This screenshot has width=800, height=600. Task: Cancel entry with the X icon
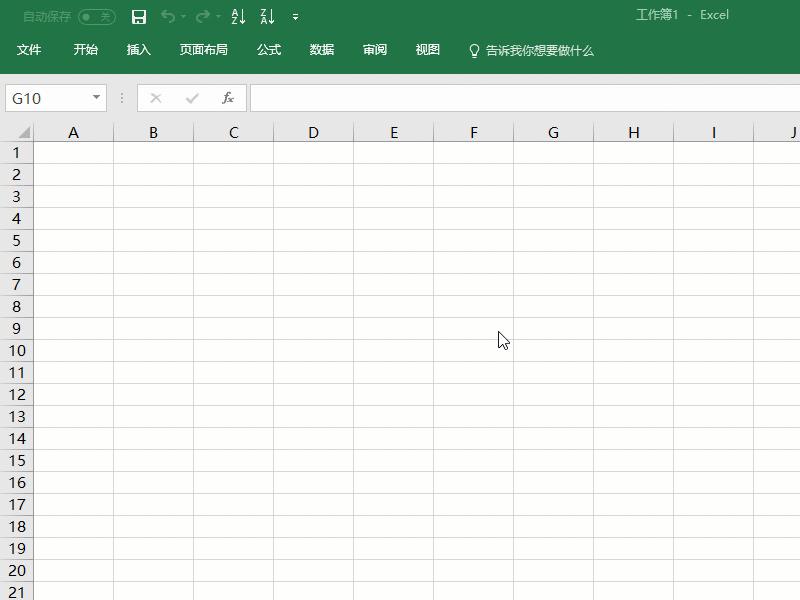tap(155, 98)
